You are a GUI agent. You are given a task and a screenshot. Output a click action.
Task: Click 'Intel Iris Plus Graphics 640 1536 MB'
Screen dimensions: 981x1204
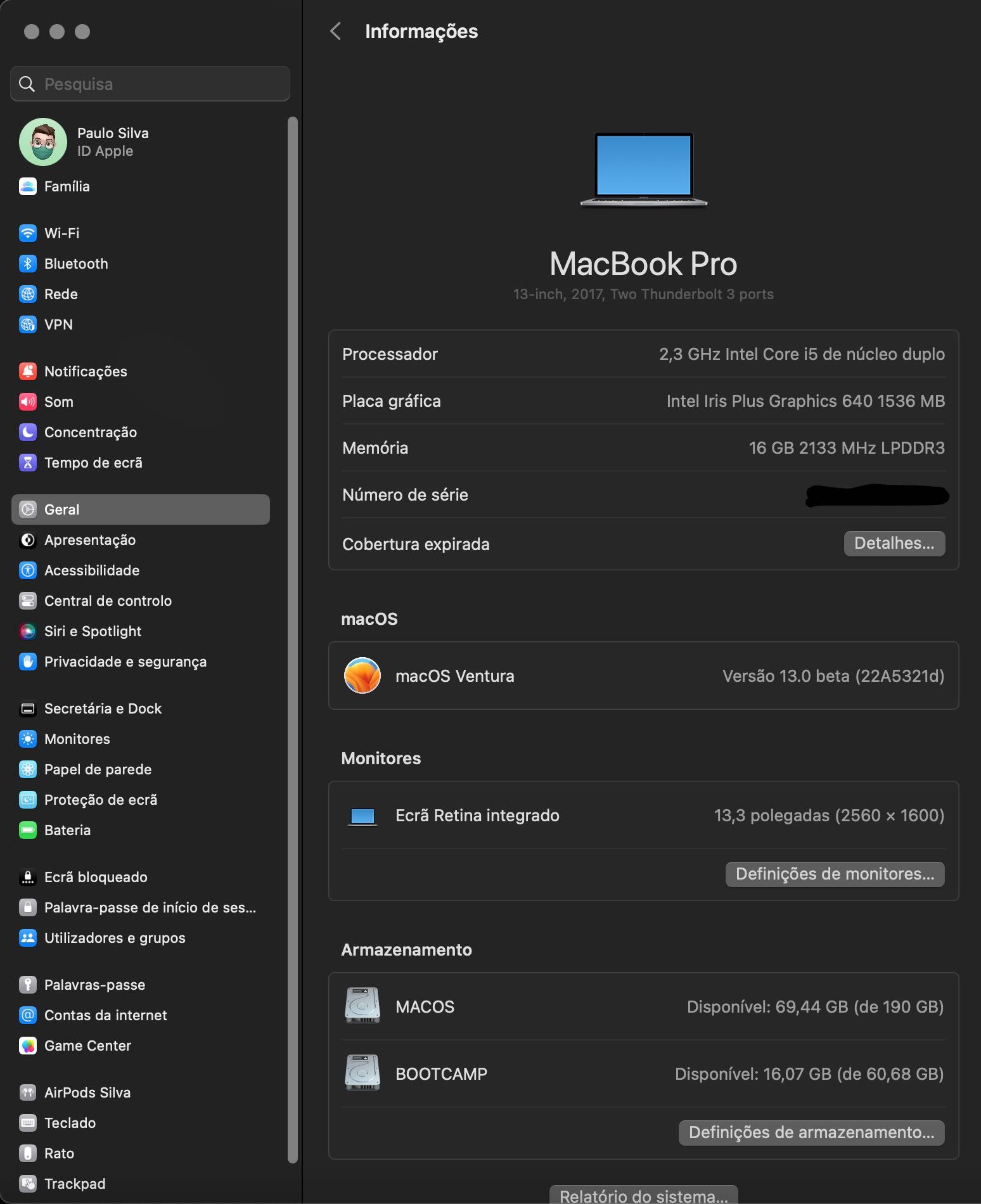pyautogui.click(x=805, y=401)
